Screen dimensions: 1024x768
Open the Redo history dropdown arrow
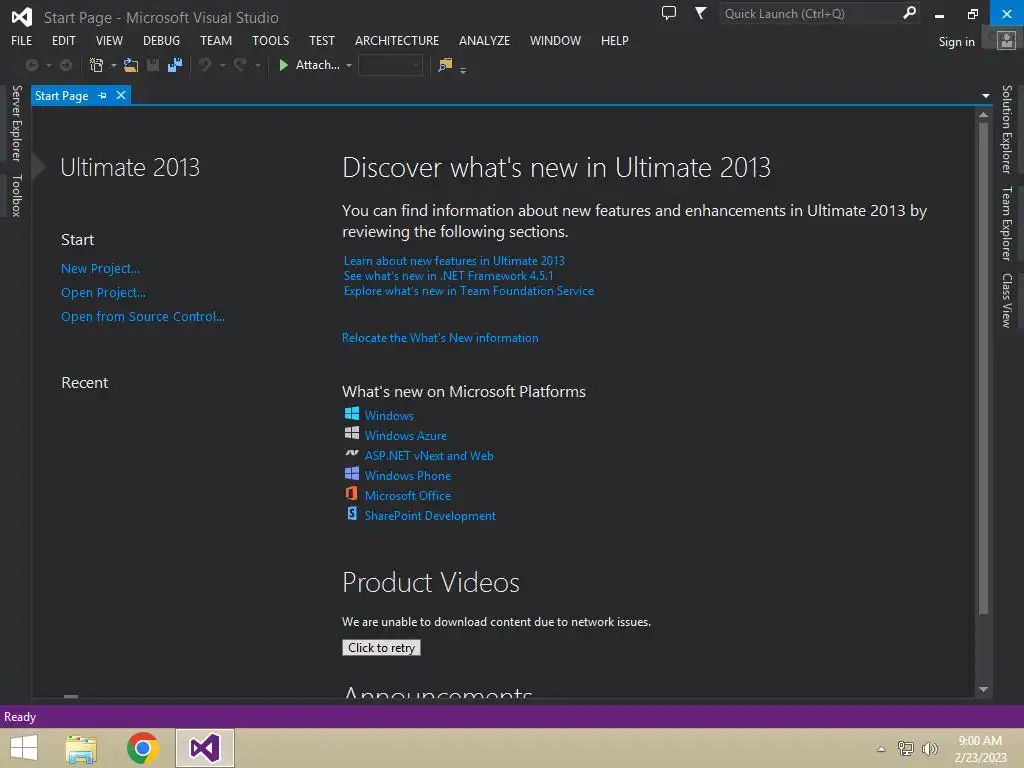coord(258,65)
